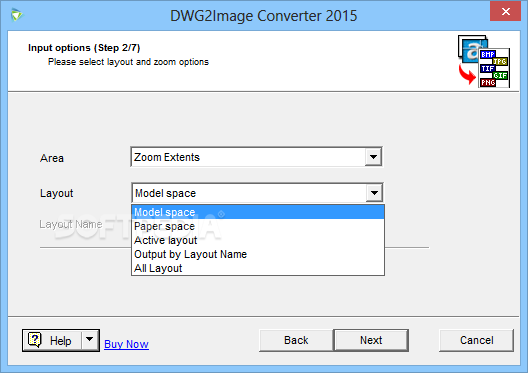The width and height of the screenshot is (528, 373).
Task: Click the disabled Layout Name label
Action: pyautogui.click(x=71, y=224)
